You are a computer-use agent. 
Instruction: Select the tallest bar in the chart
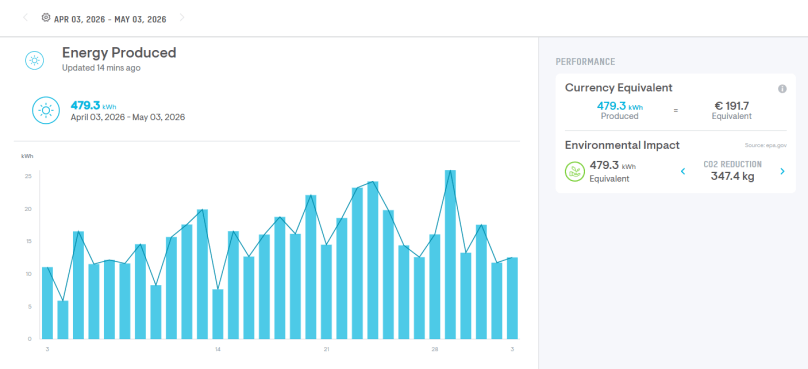click(450, 254)
